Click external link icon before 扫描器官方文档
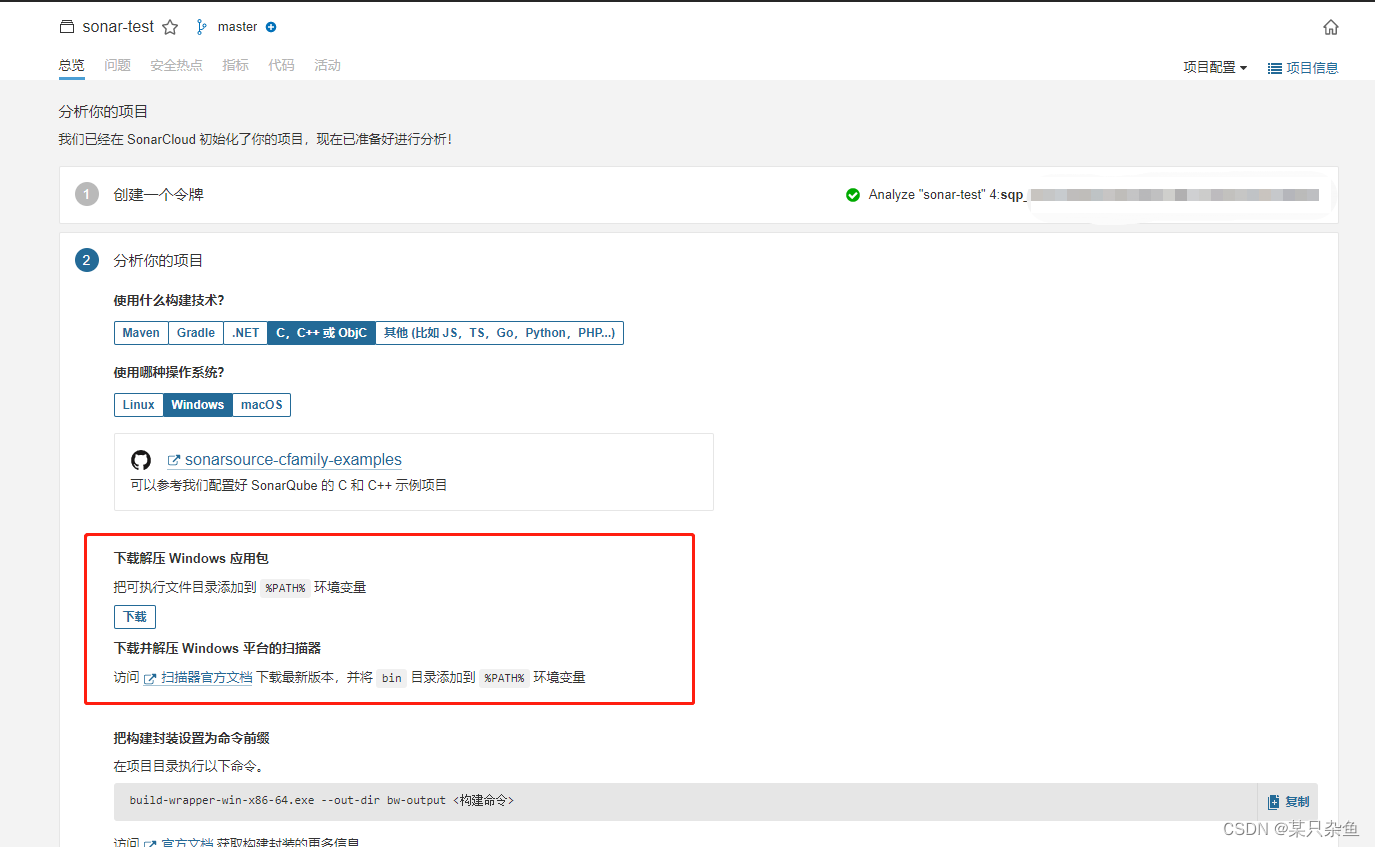This screenshot has width=1375, height=847. coord(151,678)
